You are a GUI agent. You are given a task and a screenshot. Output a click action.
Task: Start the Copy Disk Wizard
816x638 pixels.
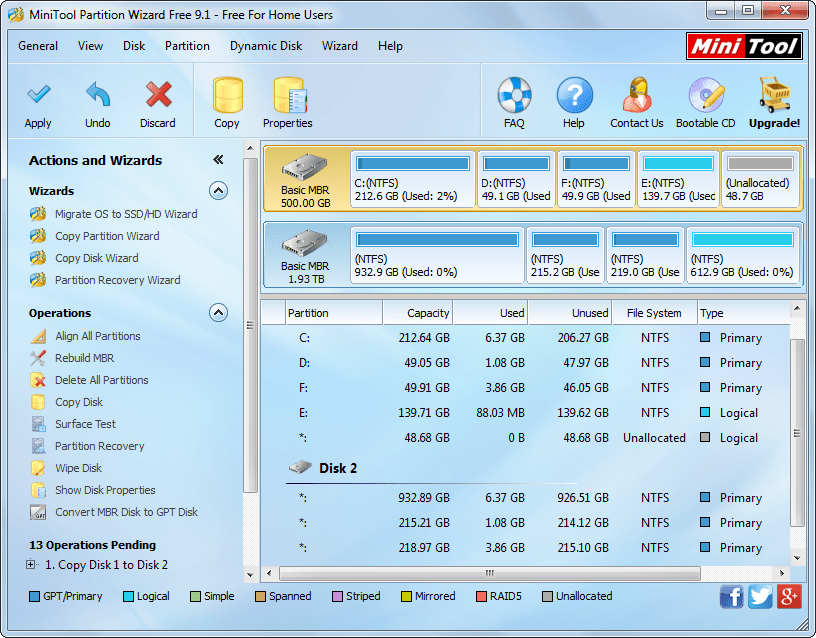97,258
